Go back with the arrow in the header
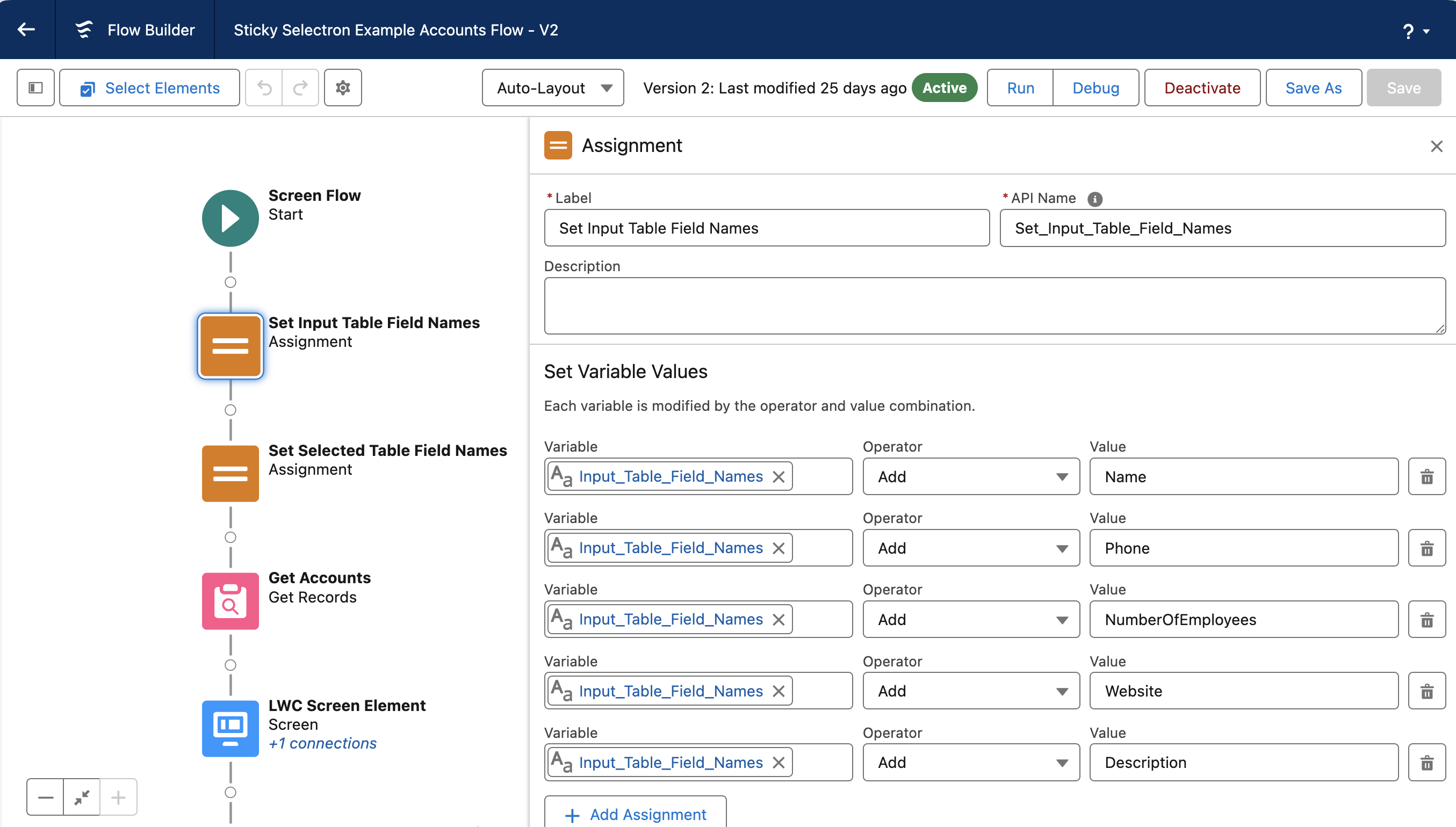 click(x=27, y=30)
